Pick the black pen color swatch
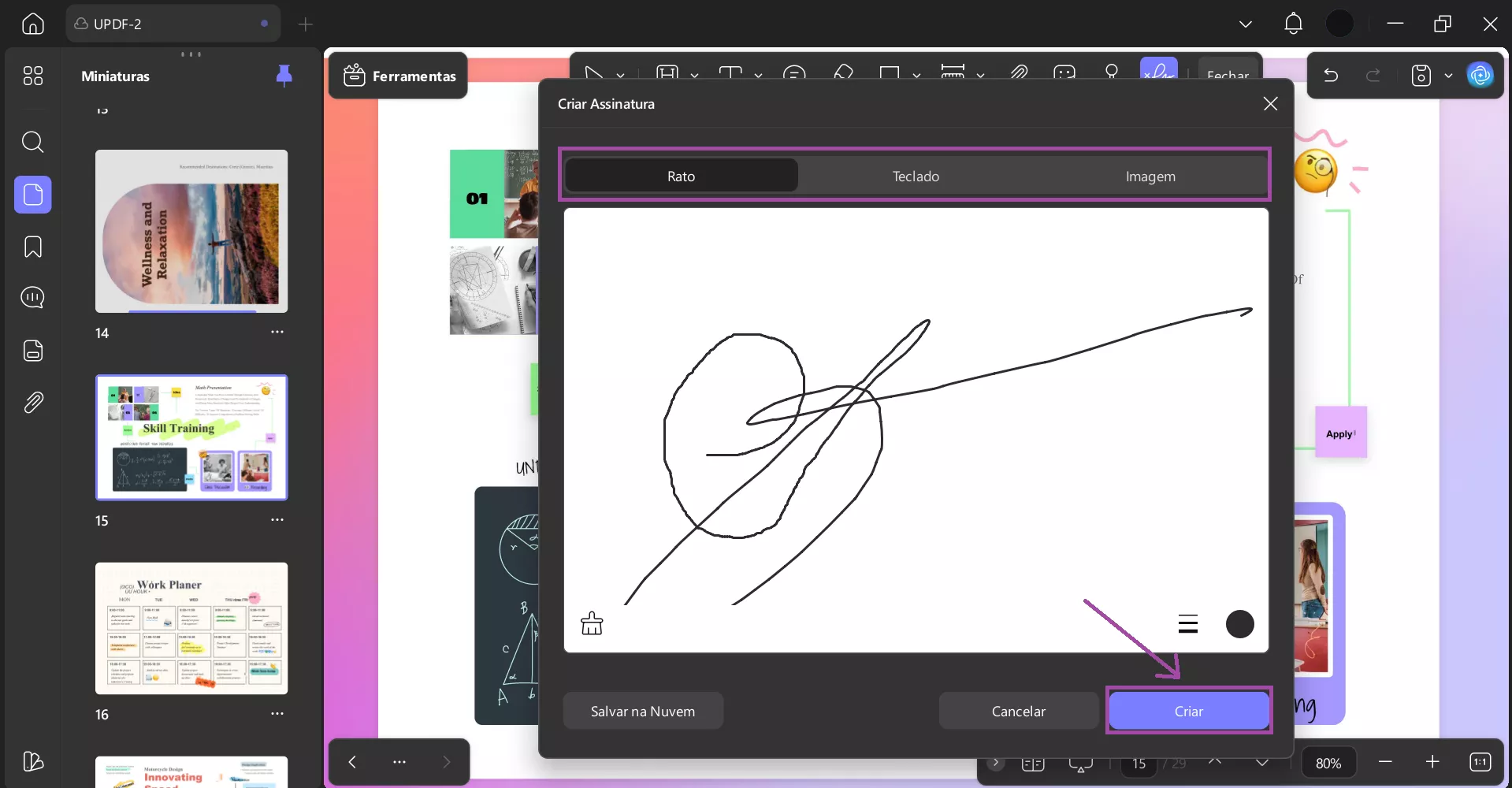 point(1239,624)
